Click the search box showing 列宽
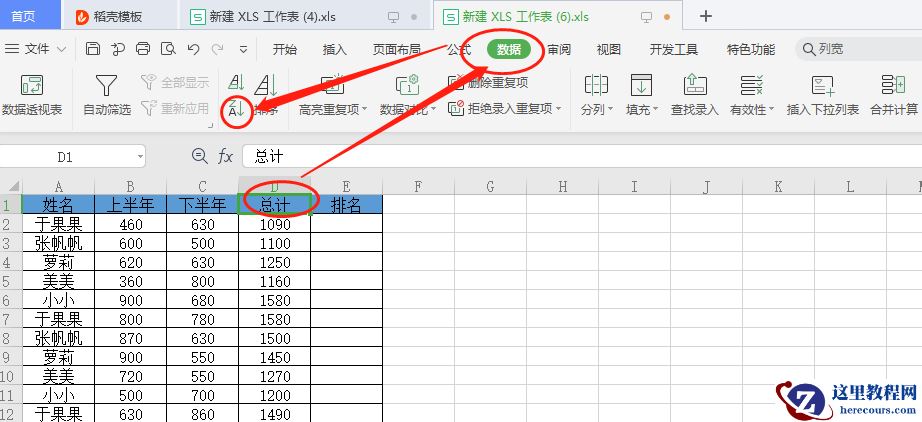 pyautogui.click(x=858, y=49)
